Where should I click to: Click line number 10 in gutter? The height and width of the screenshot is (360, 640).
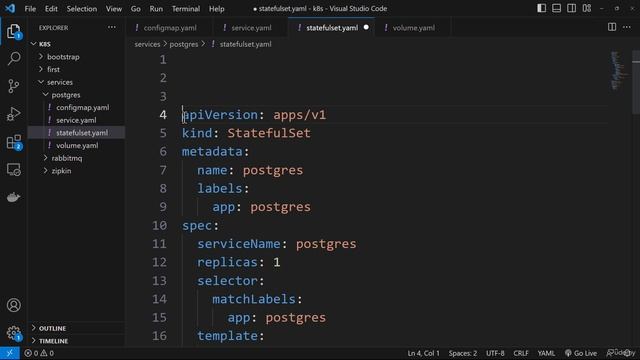159,225
